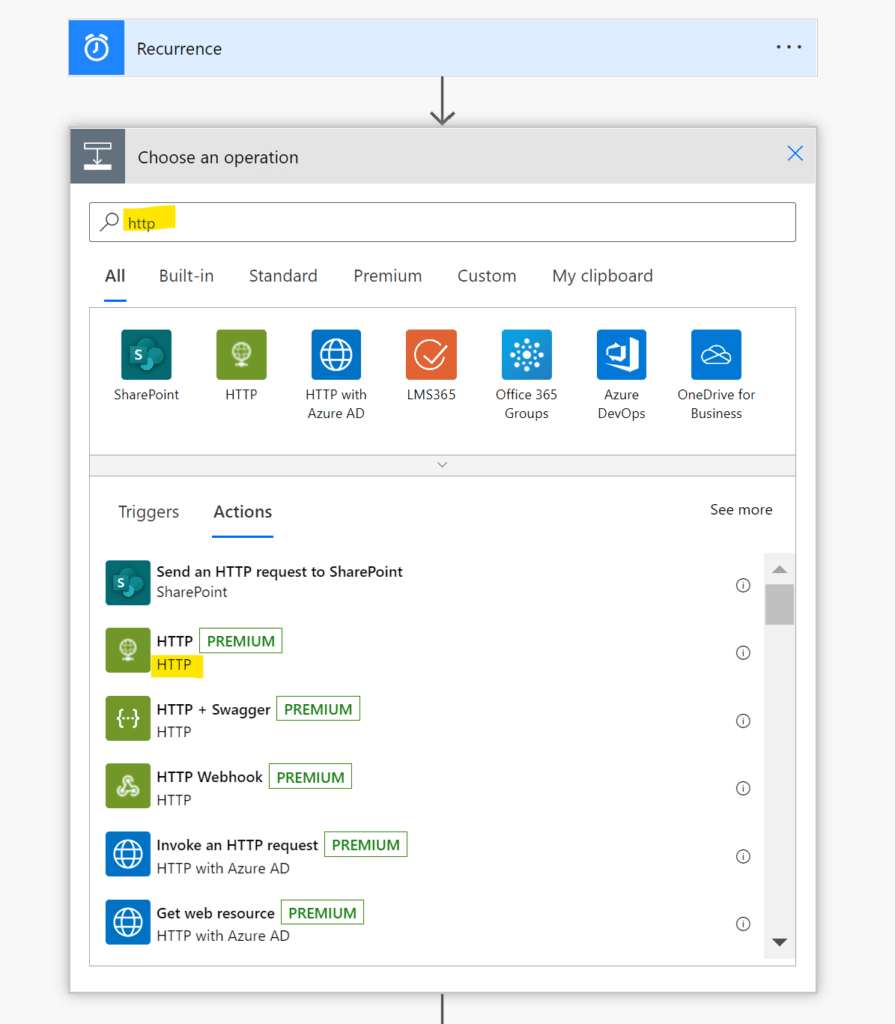Open the Recurrence step ellipsis menu
Viewport: 895px width, 1024px height.
pyautogui.click(x=789, y=48)
